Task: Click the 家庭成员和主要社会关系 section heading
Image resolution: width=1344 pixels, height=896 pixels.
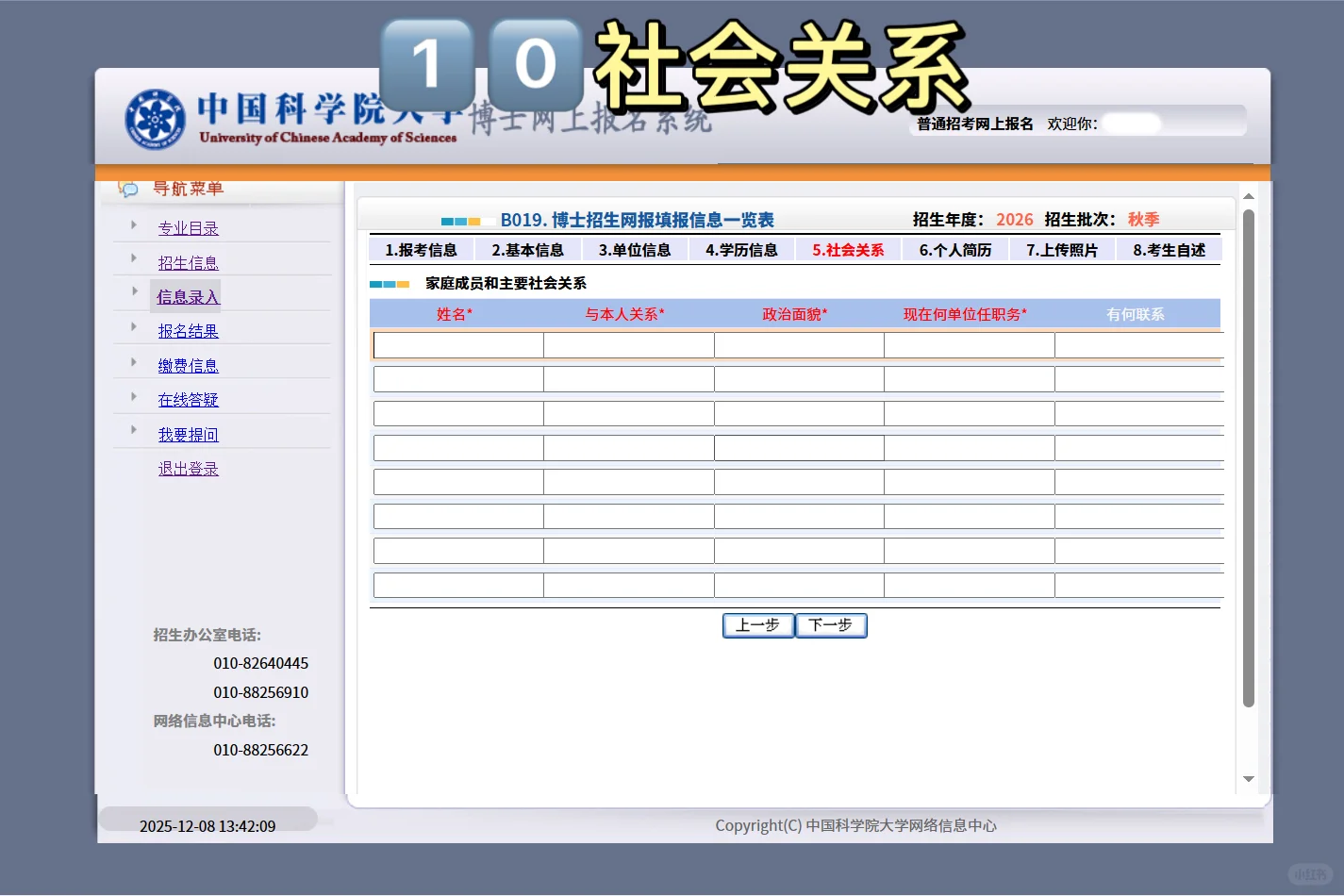Action: click(x=506, y=283)
